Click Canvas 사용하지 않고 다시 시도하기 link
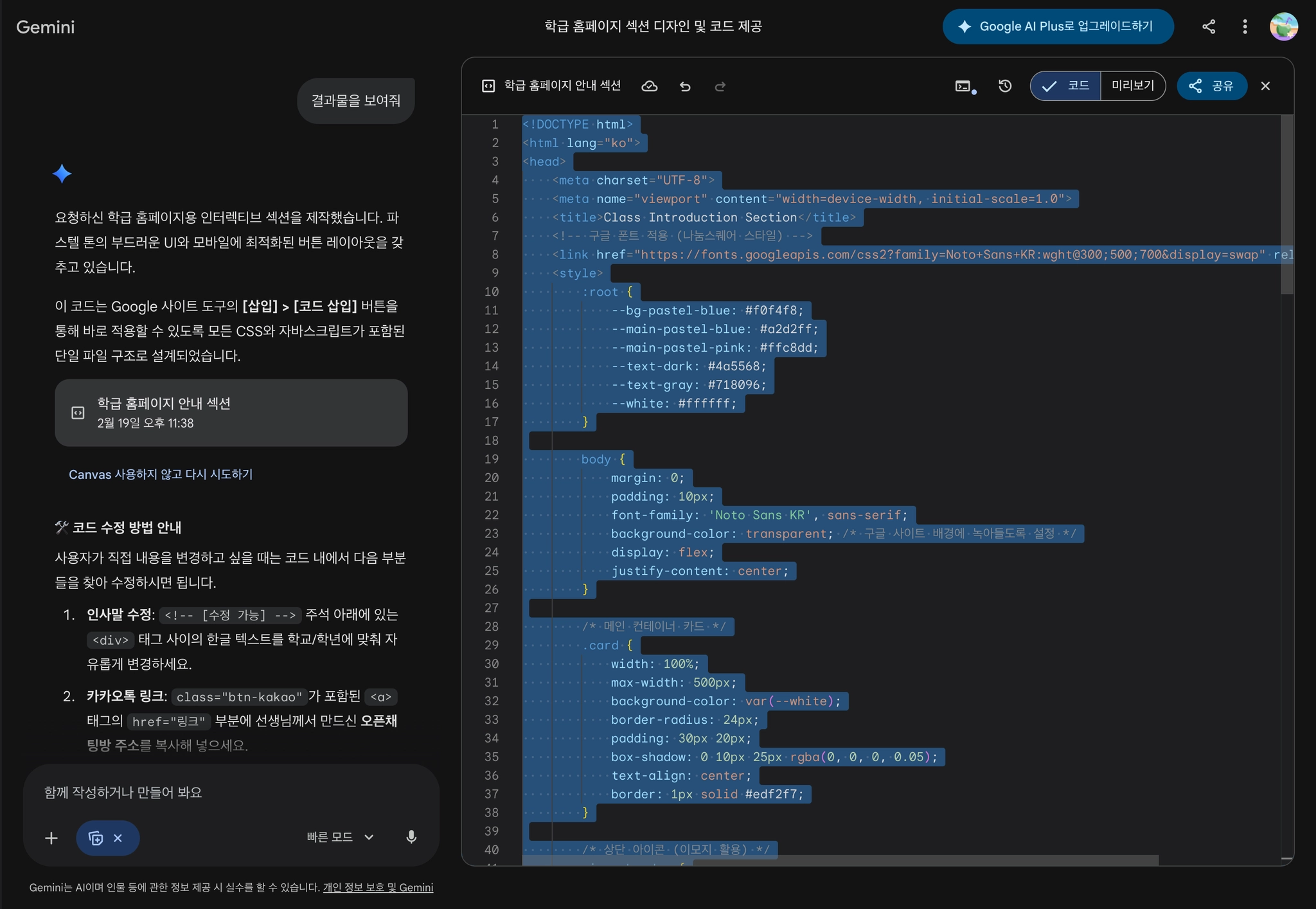 pos(161,474)
